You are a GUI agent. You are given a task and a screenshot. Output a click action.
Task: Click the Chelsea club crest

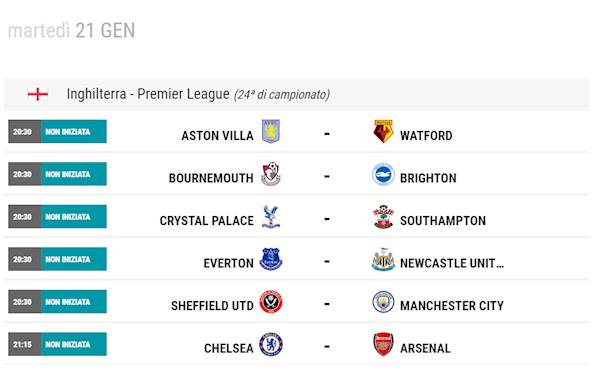(x=271, y=345)
